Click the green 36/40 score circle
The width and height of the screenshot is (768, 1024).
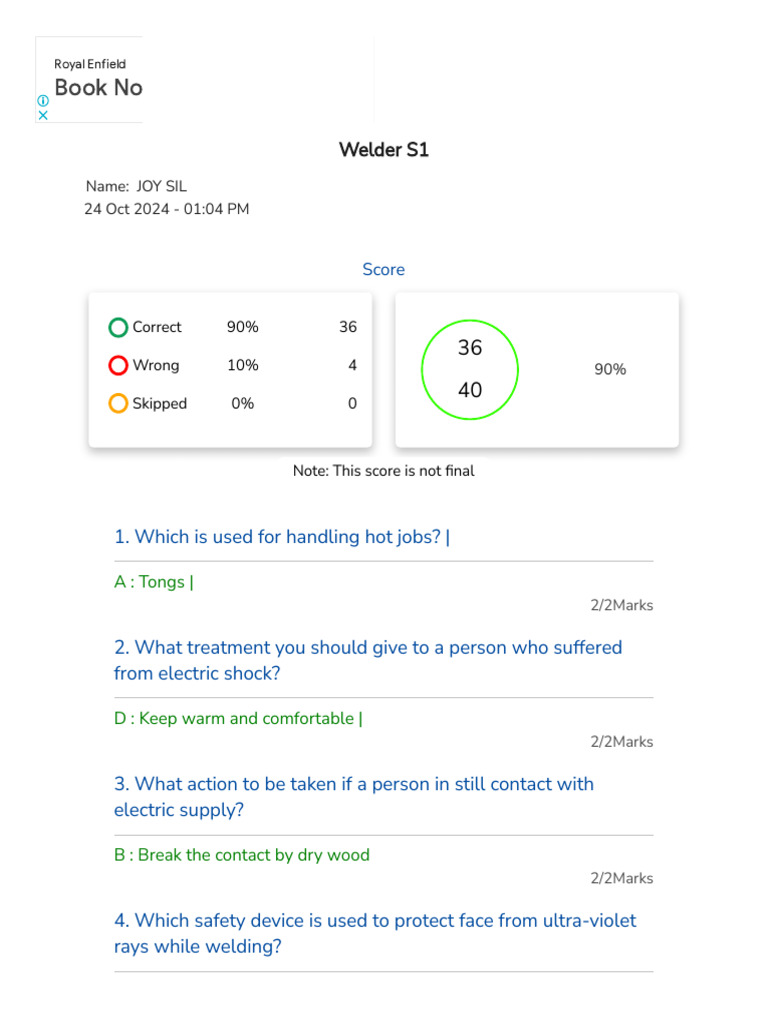point(470,369)
